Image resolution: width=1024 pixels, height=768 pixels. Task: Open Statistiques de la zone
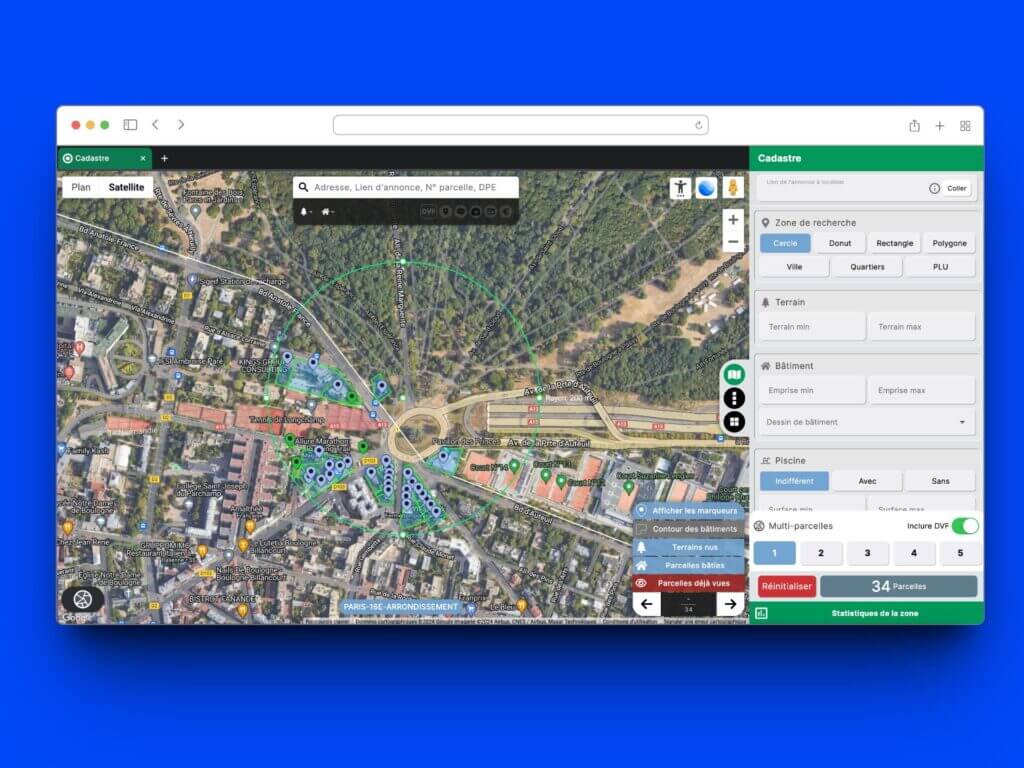(x=874, y=613)
